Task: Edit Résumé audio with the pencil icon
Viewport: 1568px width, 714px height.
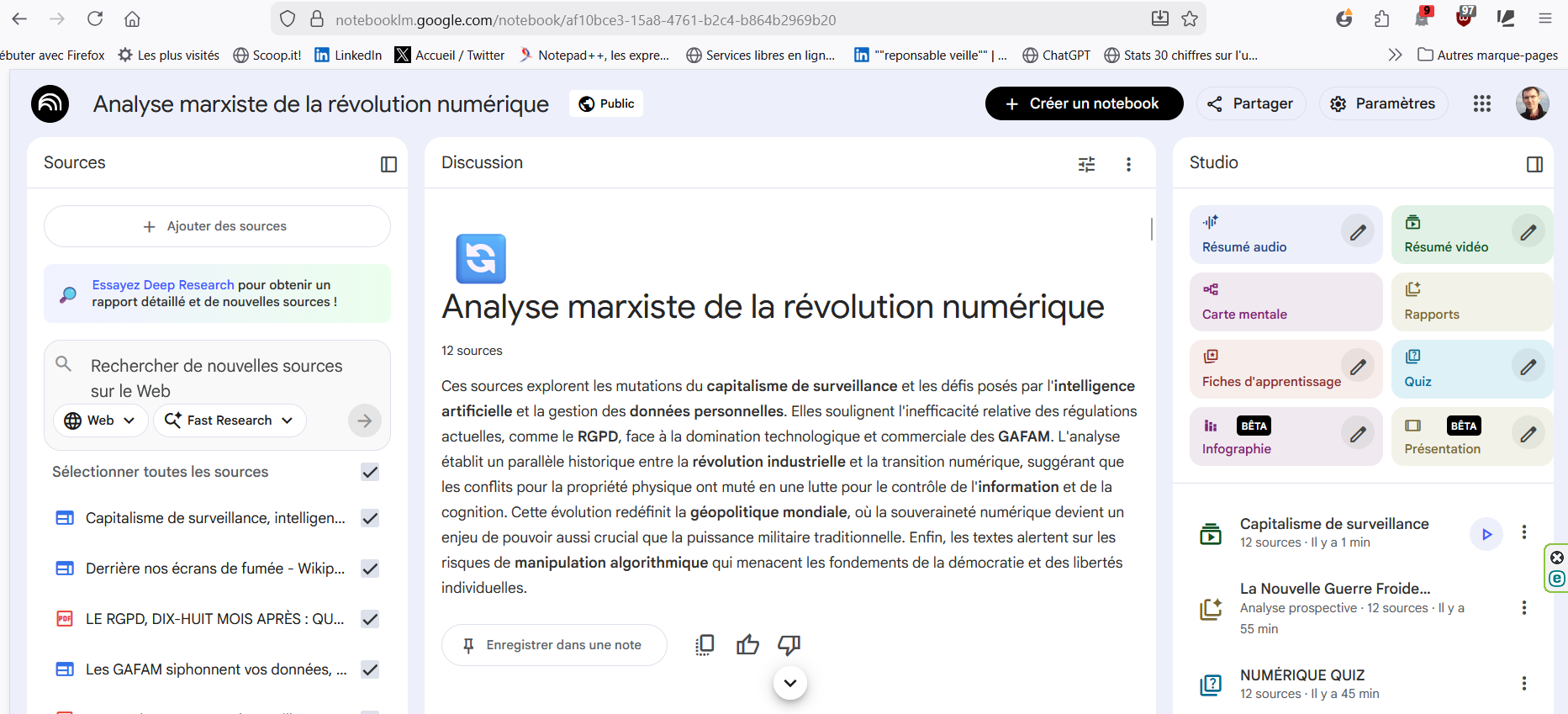Action: (1358, 233)
